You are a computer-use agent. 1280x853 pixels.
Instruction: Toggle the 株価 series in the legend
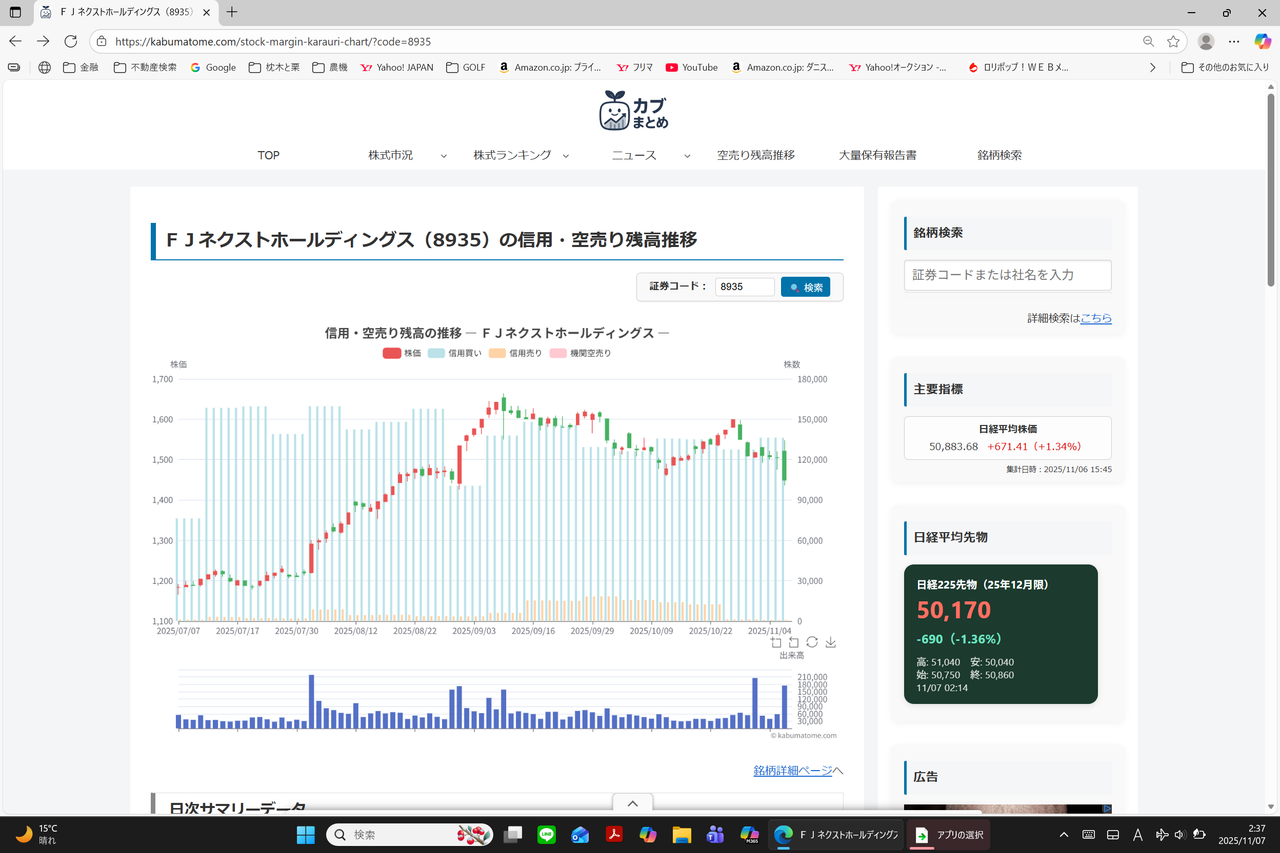click(403, 353)
